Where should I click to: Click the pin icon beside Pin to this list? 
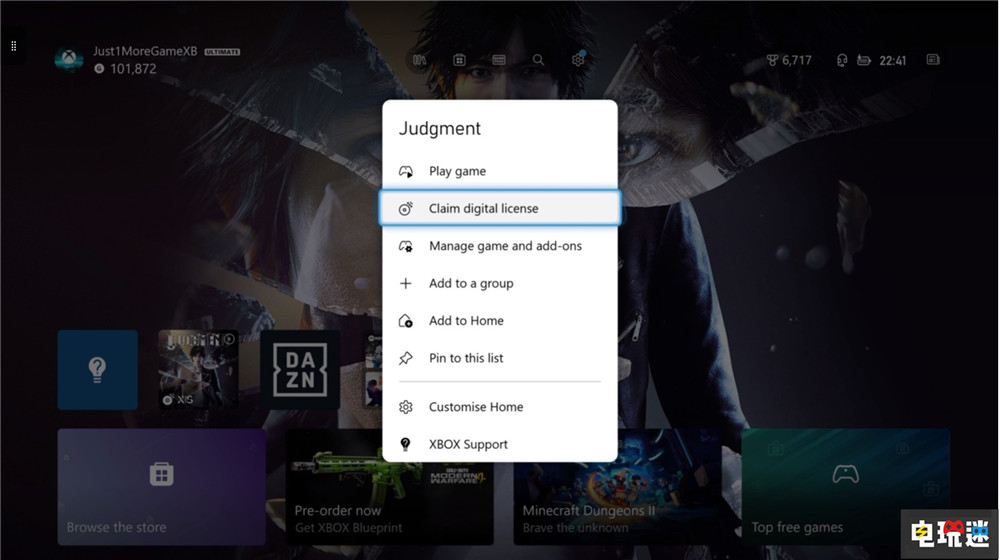[406, 358]
